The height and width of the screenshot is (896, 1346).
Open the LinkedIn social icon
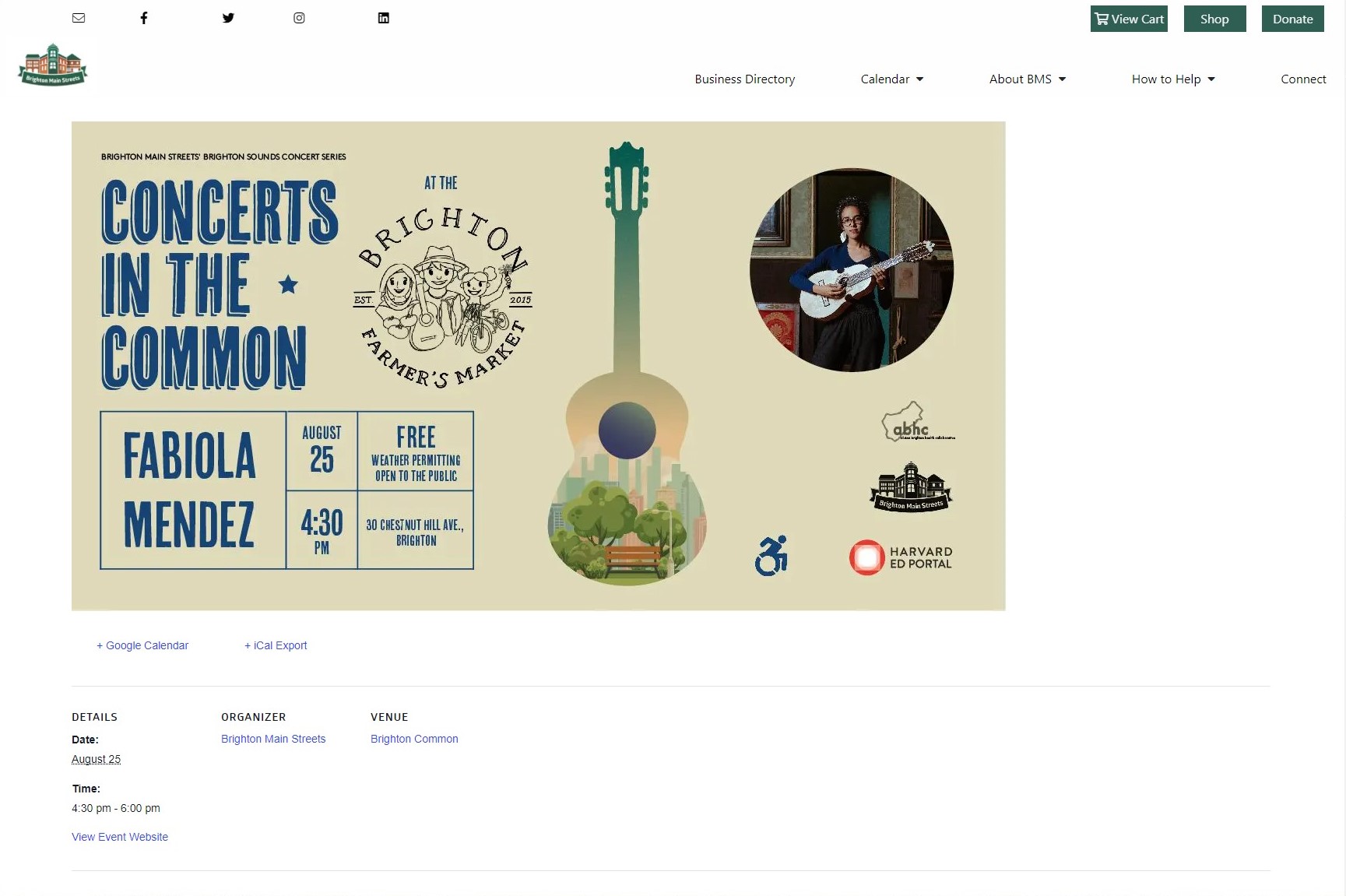[x=384, y=18]
